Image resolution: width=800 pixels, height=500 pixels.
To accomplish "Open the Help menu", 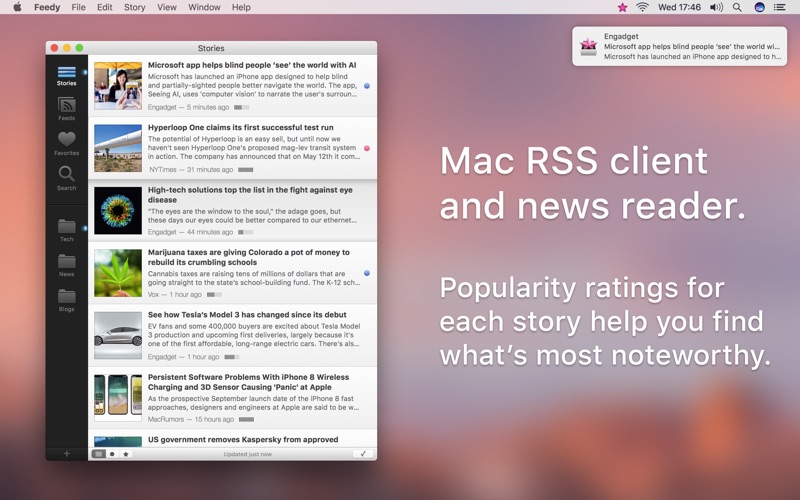I will [x=241, y=7].
